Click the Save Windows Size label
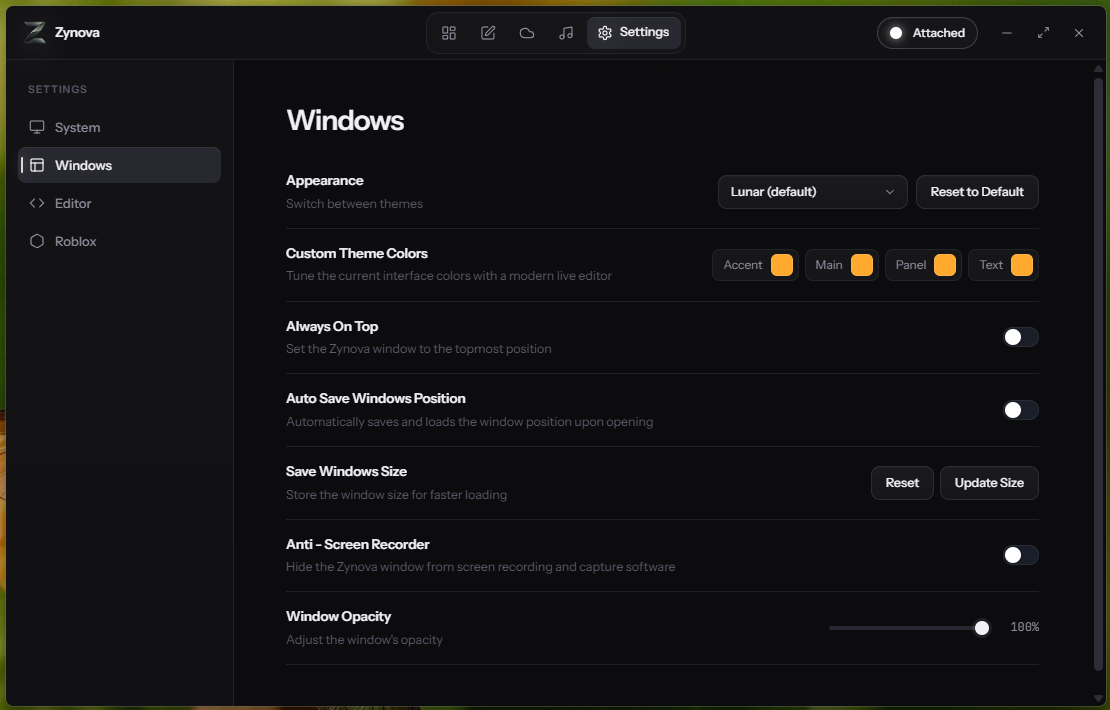The height and width of the screenshot is (710, 1110). tap(346, 471)
